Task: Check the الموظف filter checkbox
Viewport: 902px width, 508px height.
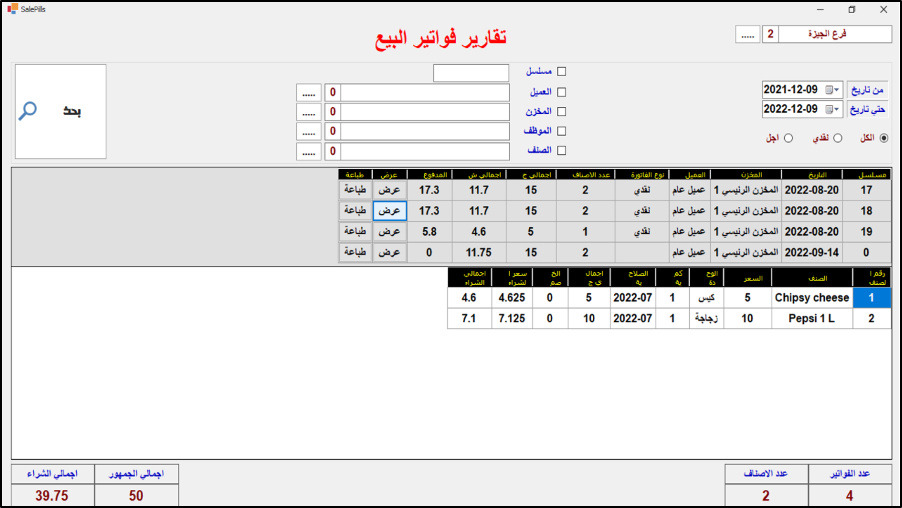Action: tap(561, 131)
